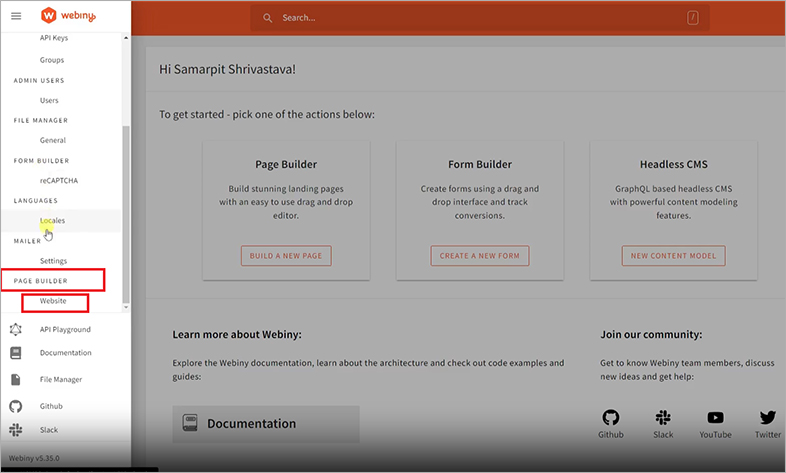
Task: Open the hamburger menu icon
Action: click(16, 16)
